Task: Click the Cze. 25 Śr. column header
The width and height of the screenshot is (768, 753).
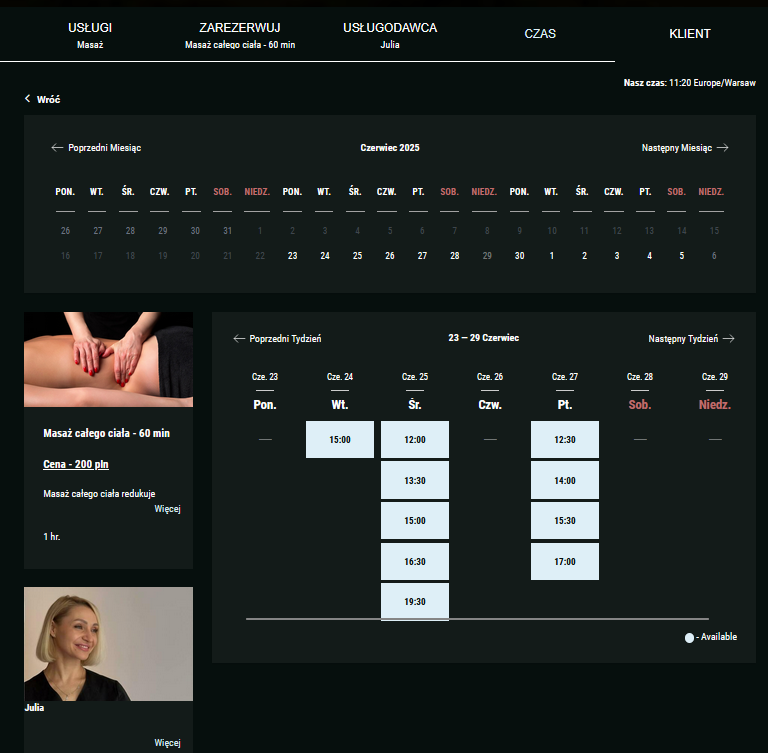Action: (415, 391)
